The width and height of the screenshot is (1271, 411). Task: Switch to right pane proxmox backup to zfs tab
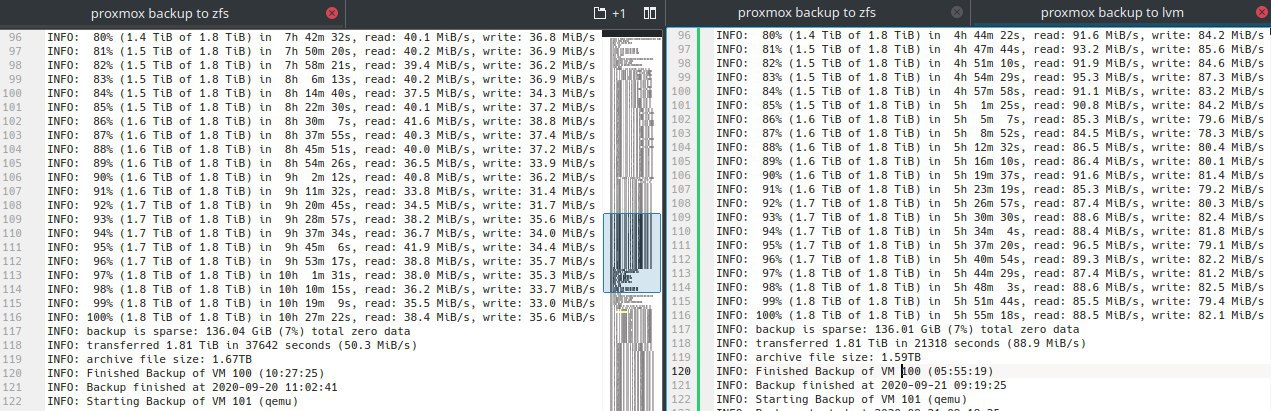tap(806, 13)
